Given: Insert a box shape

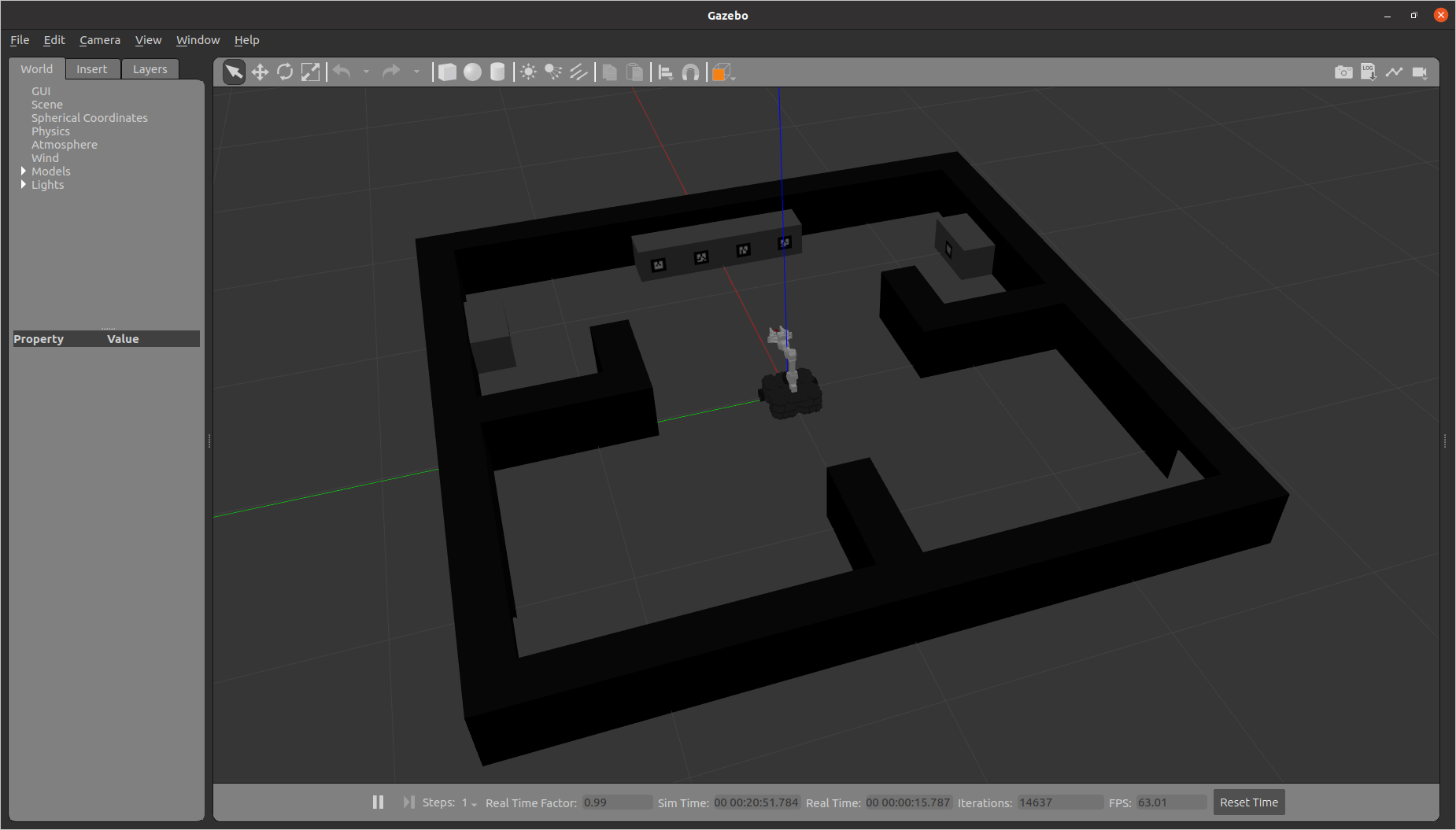Looking at the screenshot, I should [x=447, y=72].
